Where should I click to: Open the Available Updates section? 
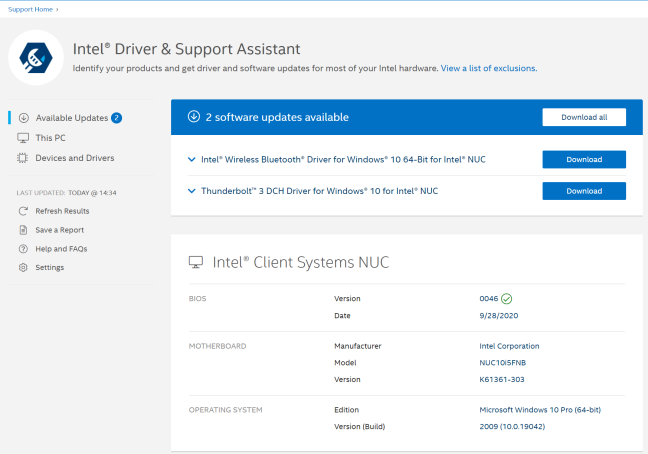click(72, 118)
